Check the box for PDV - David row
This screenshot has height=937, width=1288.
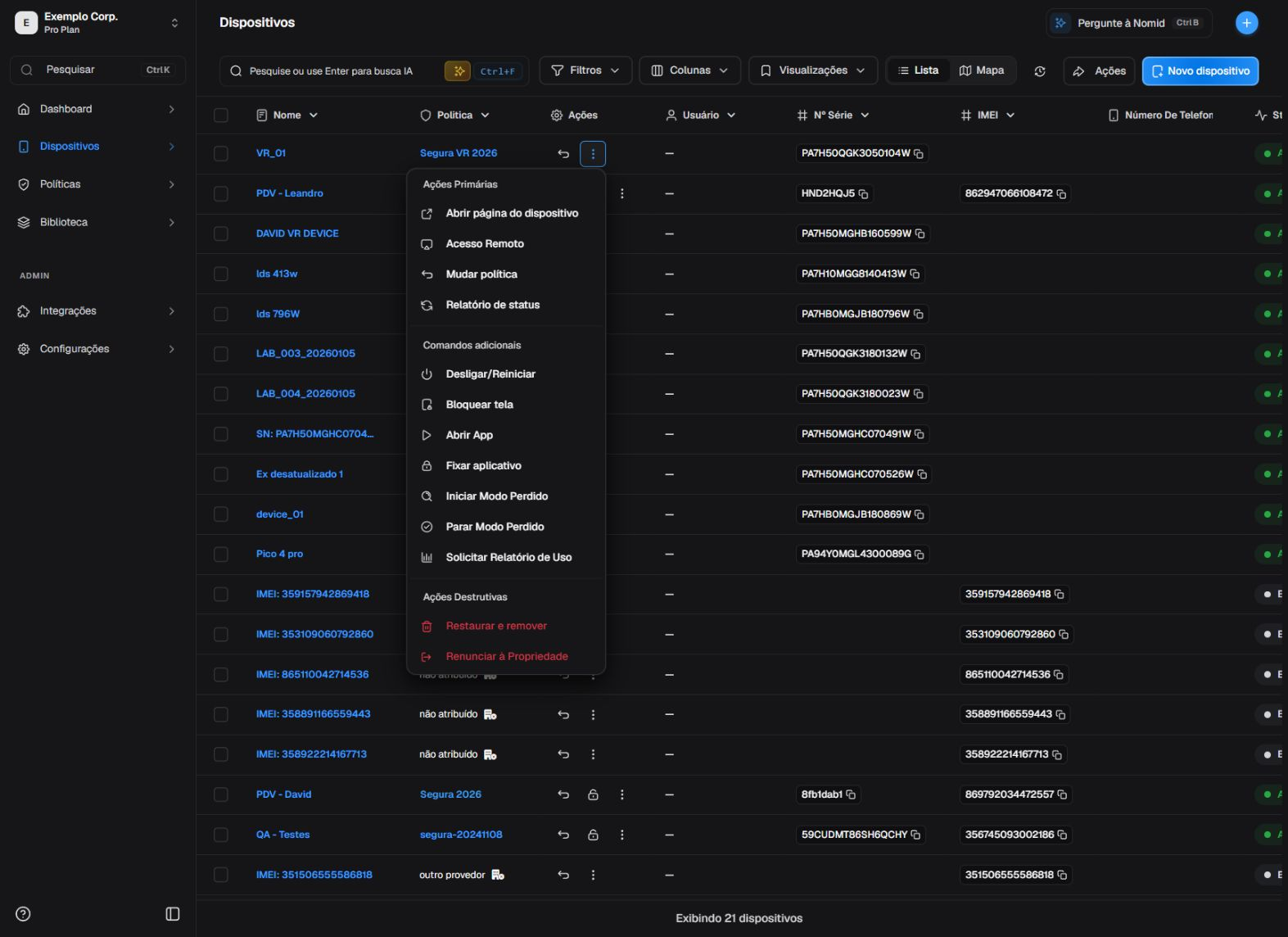[x=221, y=794]
